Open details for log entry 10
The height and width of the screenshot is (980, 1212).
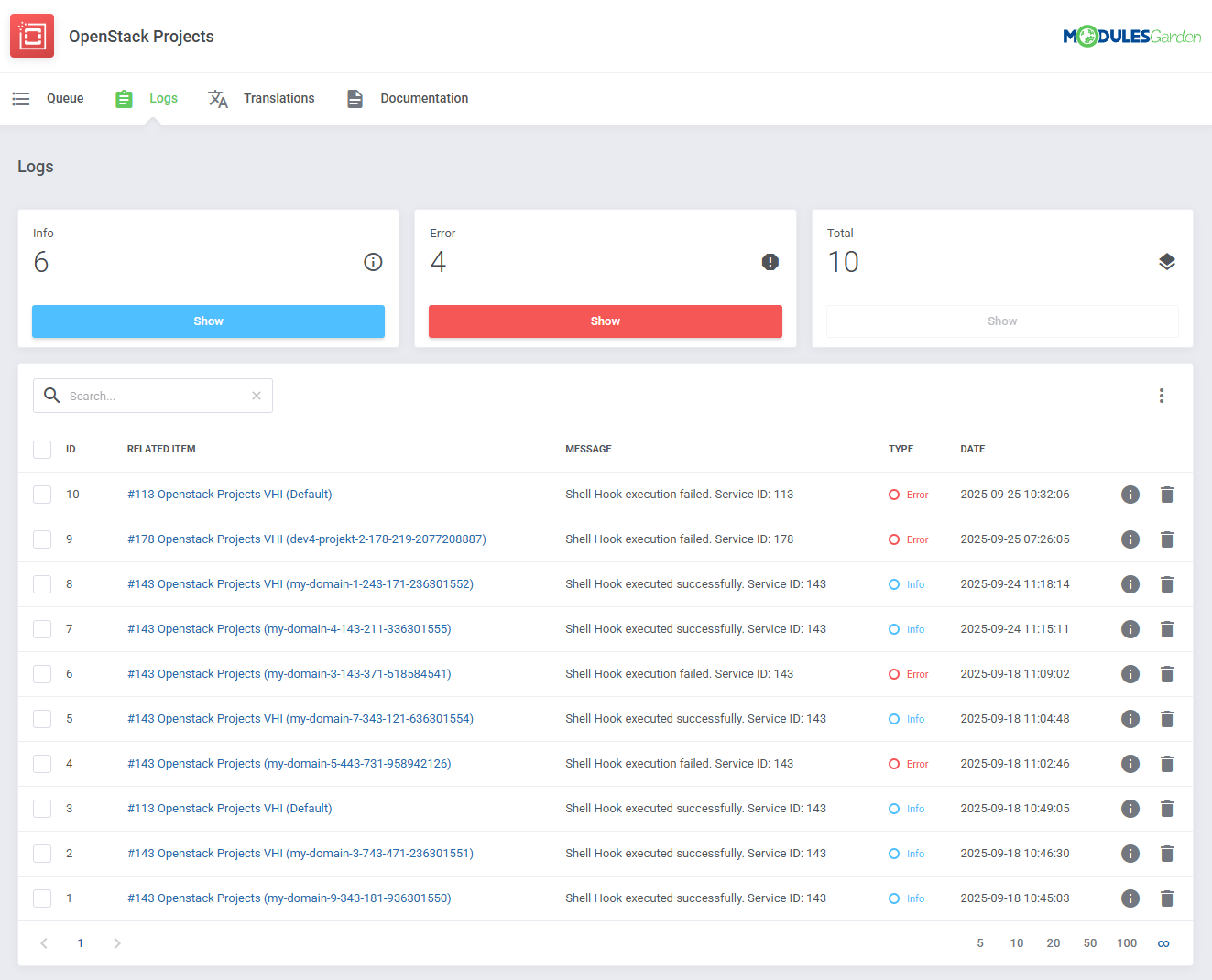pos(1130,494)
